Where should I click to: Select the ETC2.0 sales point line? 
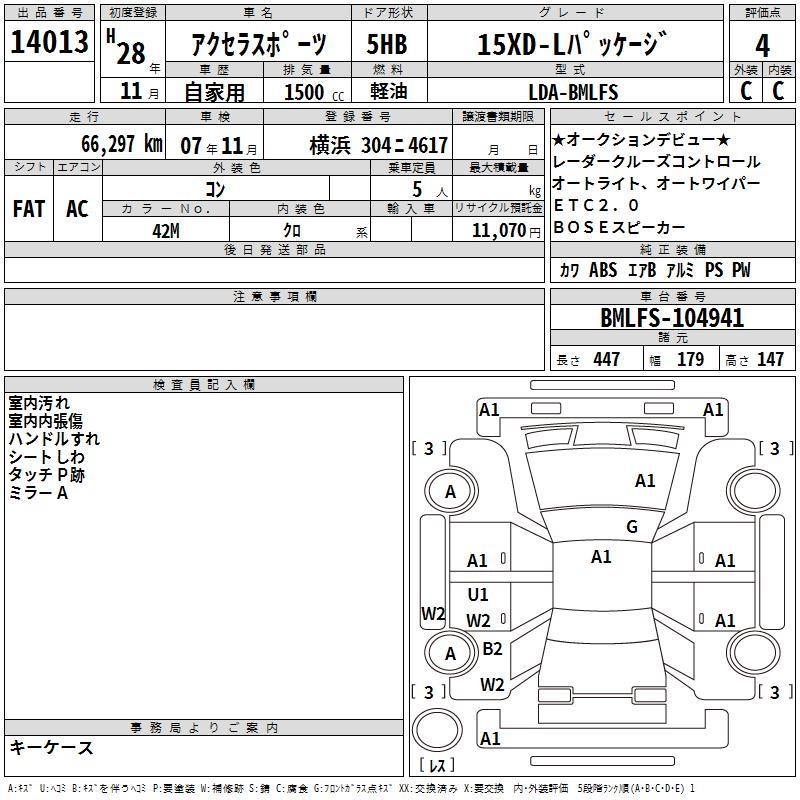pyautogui.click(x=595, y=206)
